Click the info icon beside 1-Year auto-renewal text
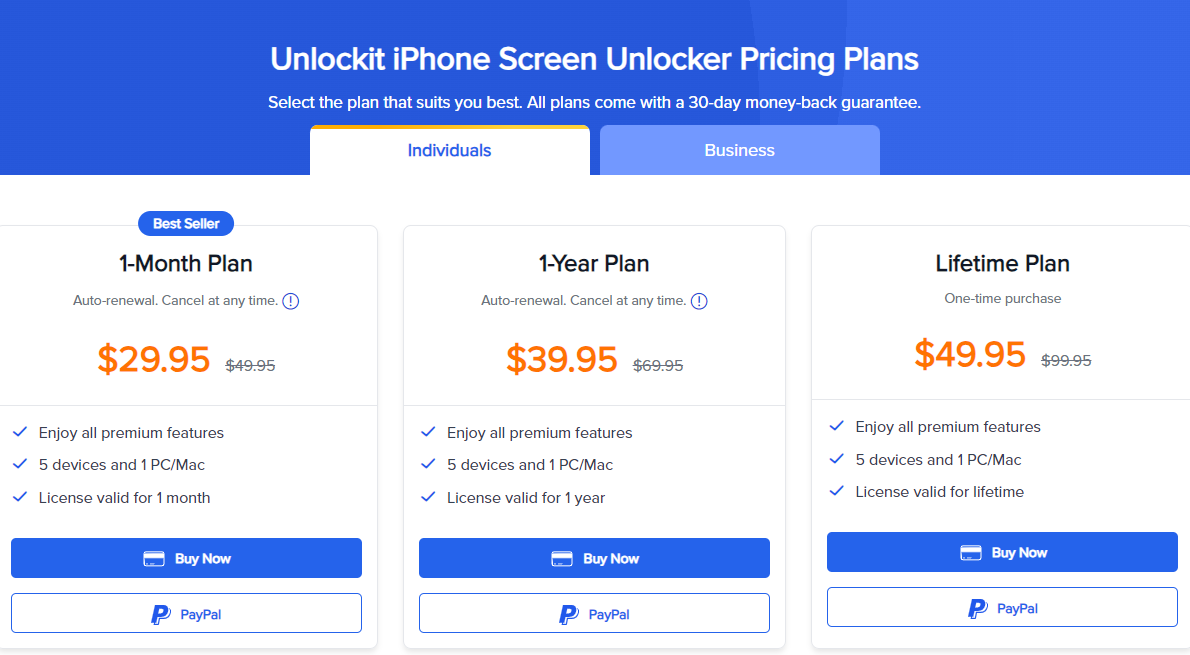This screenshot has height=655, width=1190. point(699,301)
